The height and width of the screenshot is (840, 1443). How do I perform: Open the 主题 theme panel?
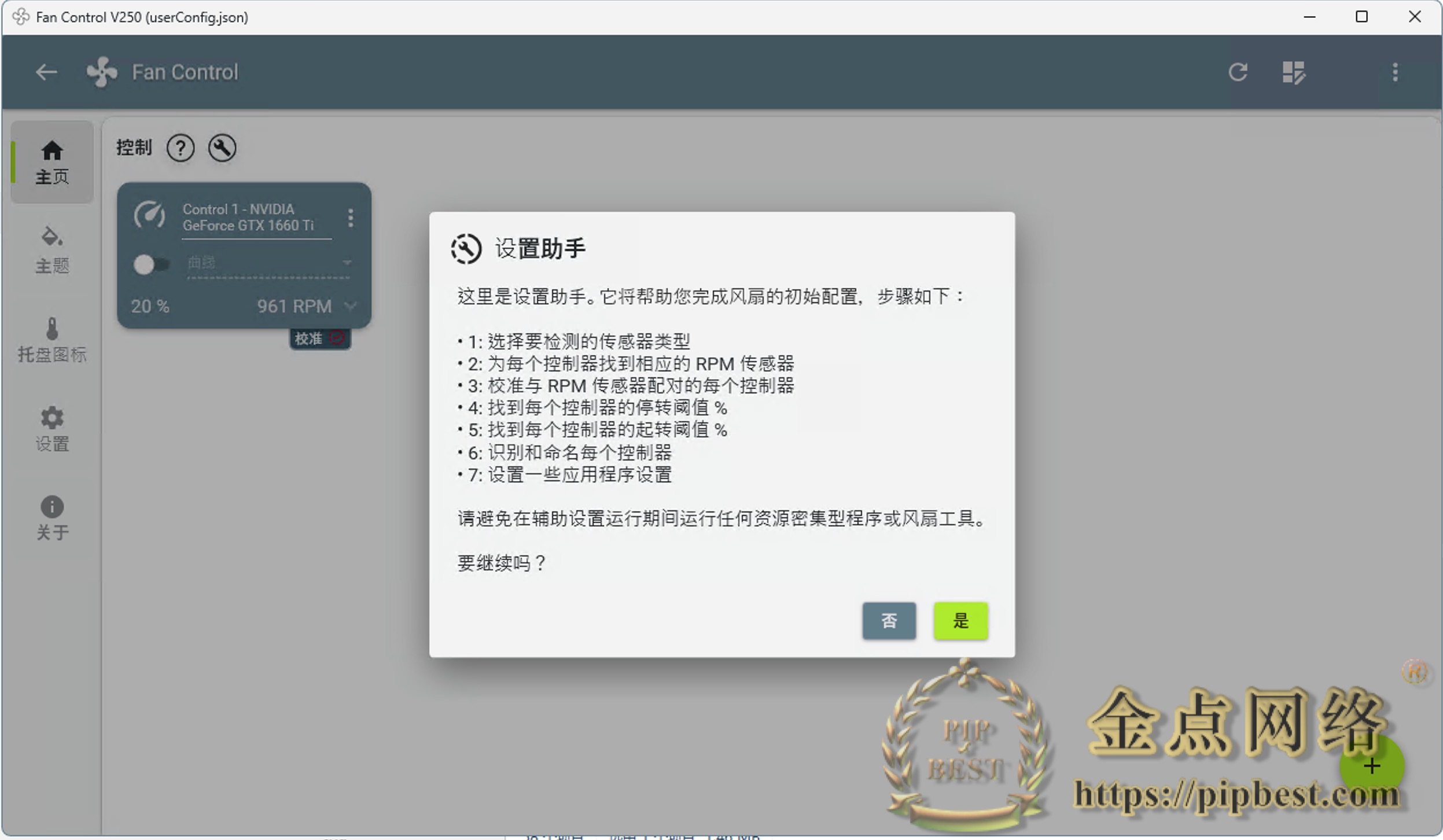point(51,249)
